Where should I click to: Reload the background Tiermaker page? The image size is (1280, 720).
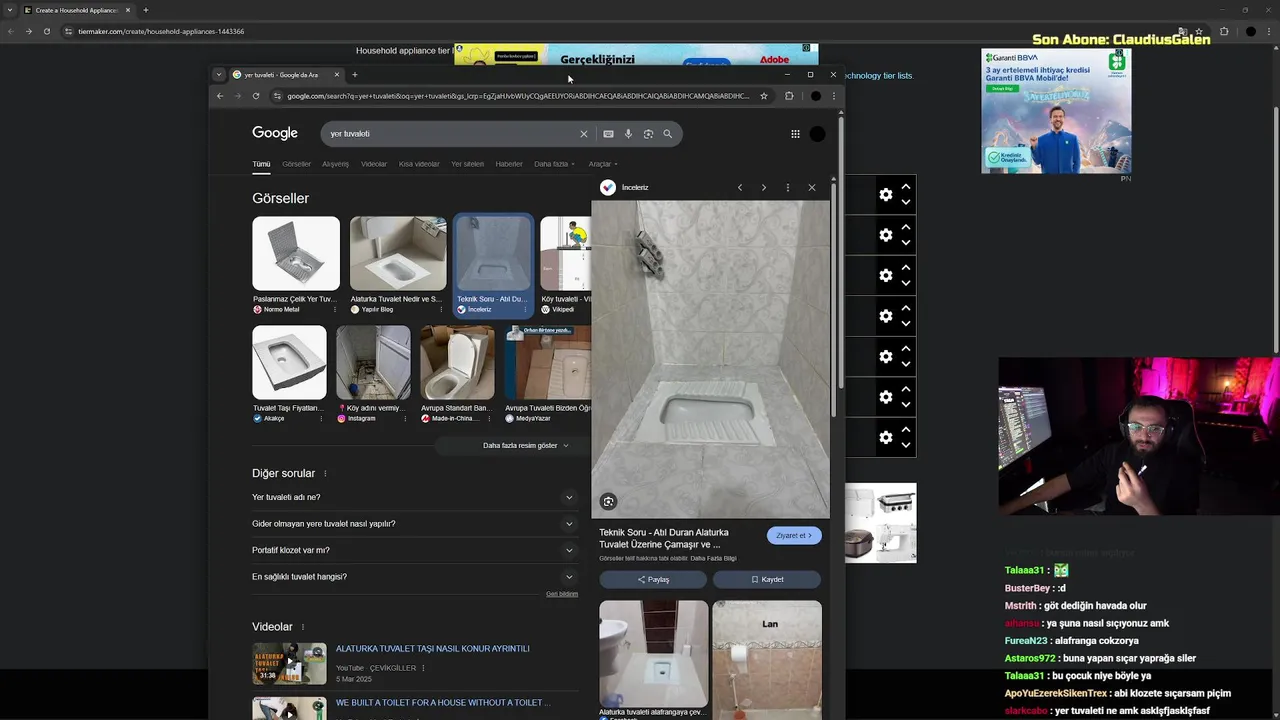tap(47, 31)
